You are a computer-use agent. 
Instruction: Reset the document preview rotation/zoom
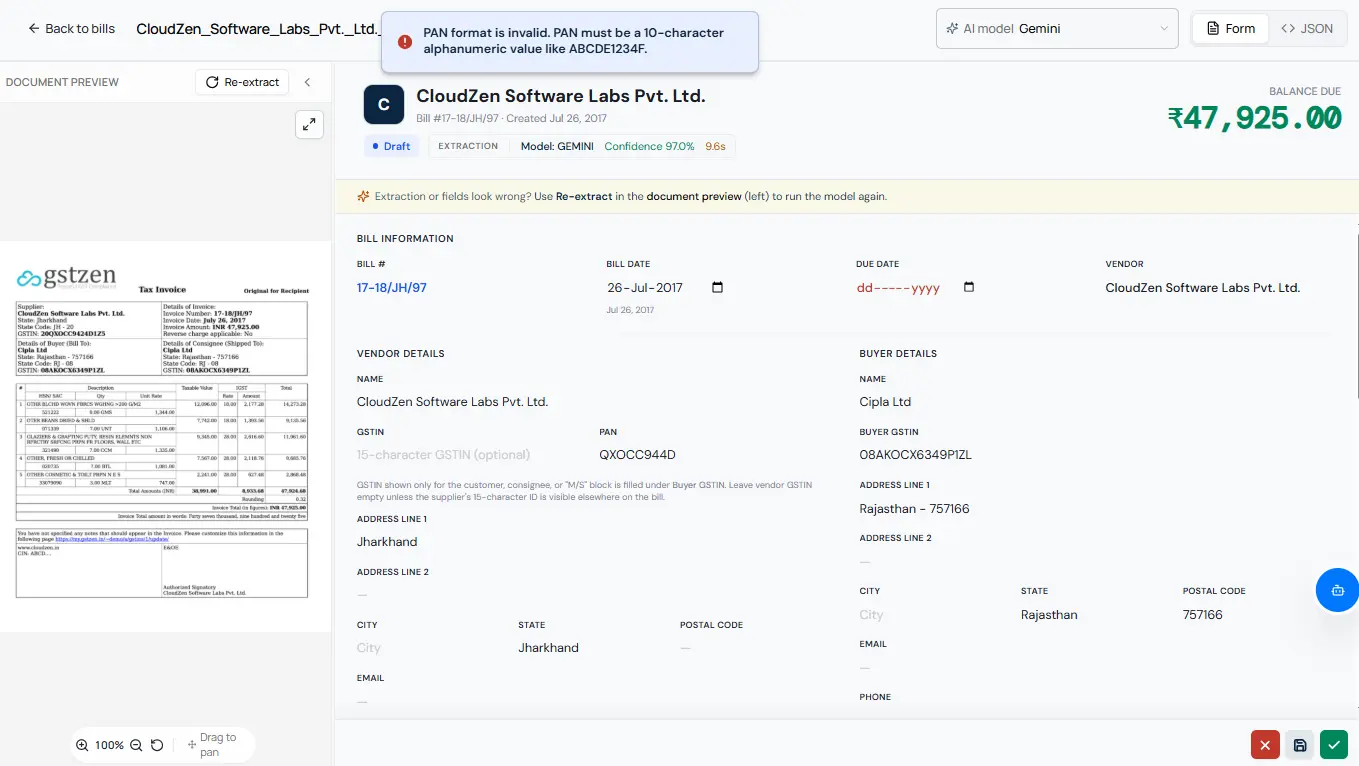[x=157, y=745]
